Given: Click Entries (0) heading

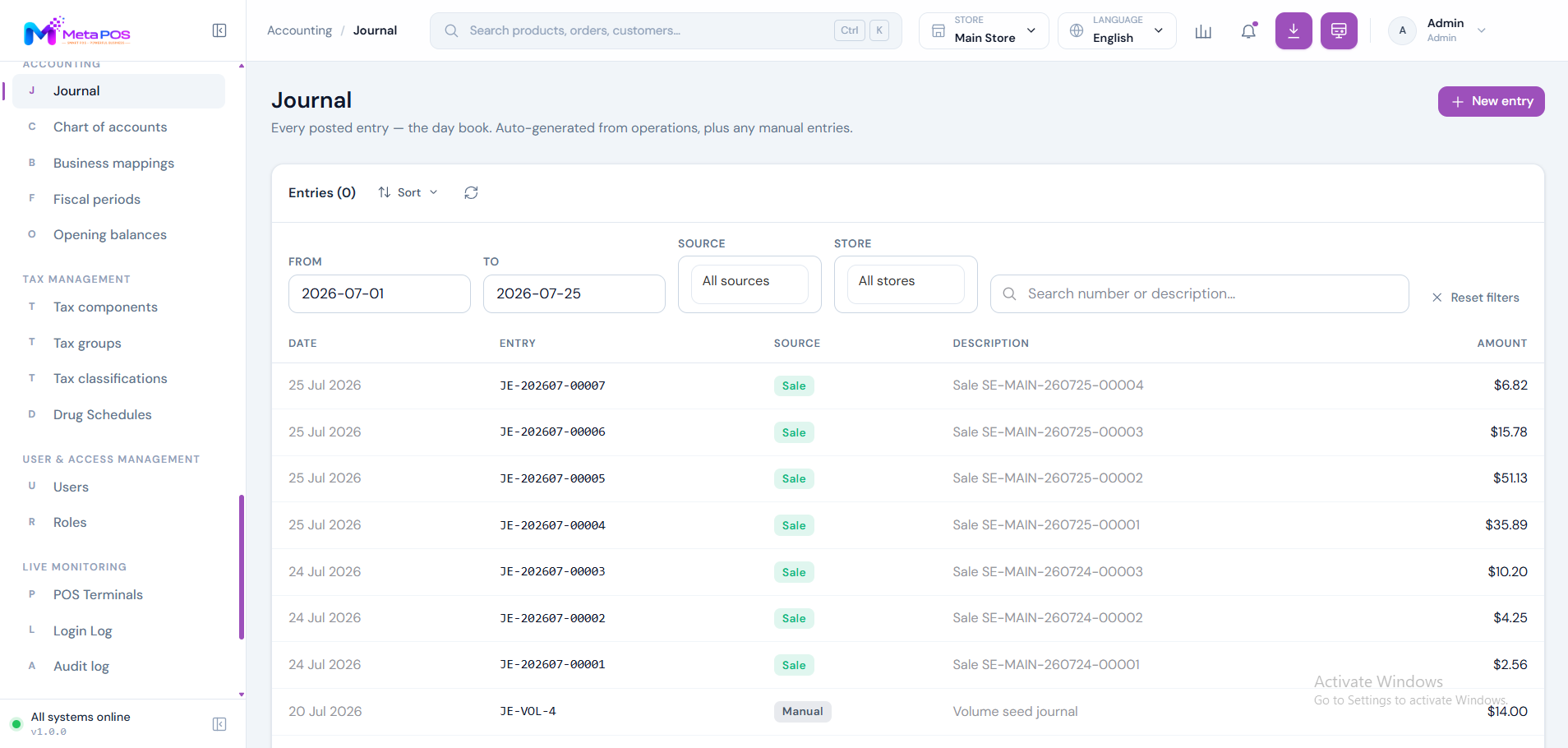Looking at the screenshot, I should tap(322, 192).
